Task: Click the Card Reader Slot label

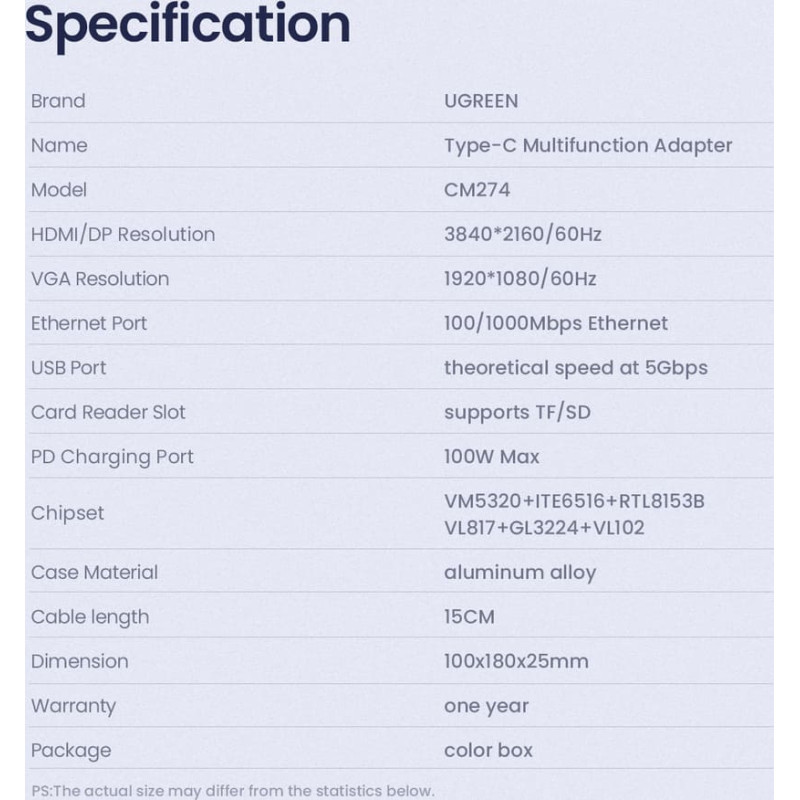Action: pos(108,412)
